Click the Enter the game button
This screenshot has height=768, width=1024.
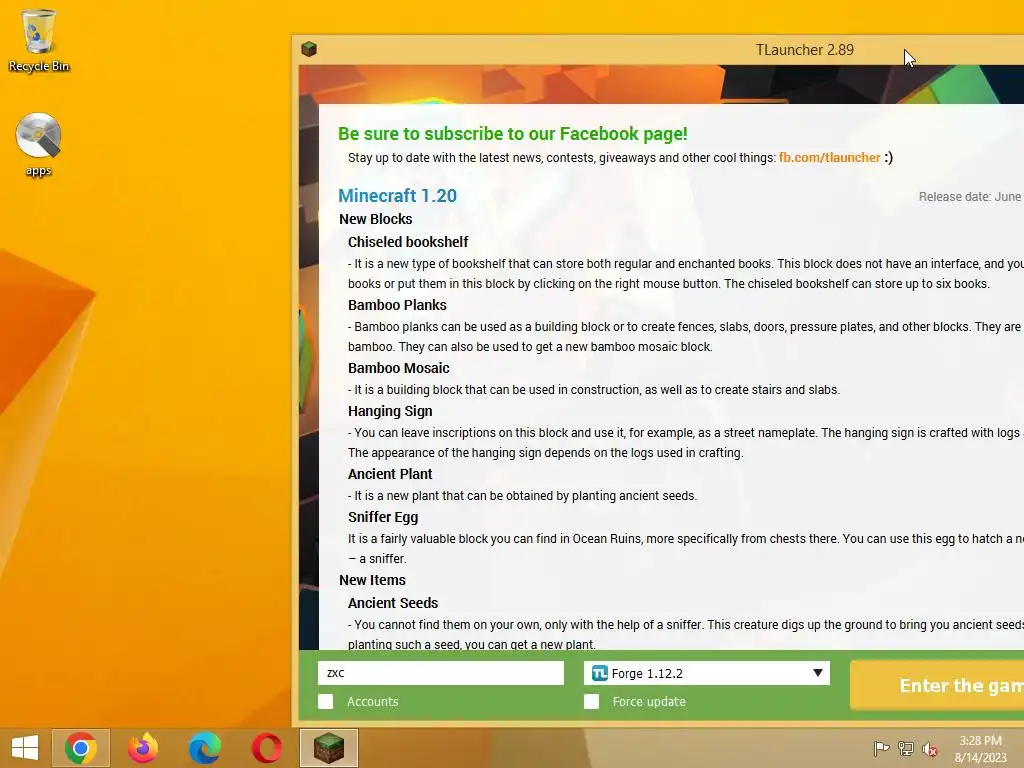point(937,685)
